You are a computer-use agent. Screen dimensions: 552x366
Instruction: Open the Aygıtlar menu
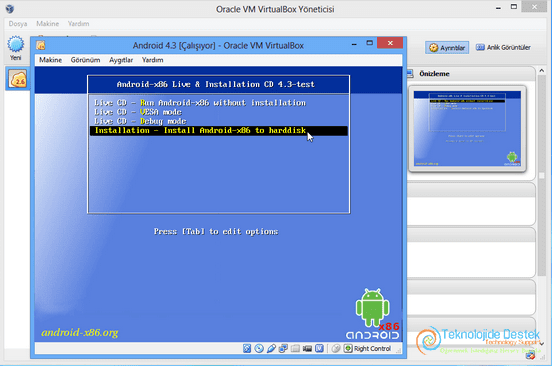click(x=121, y=60)
